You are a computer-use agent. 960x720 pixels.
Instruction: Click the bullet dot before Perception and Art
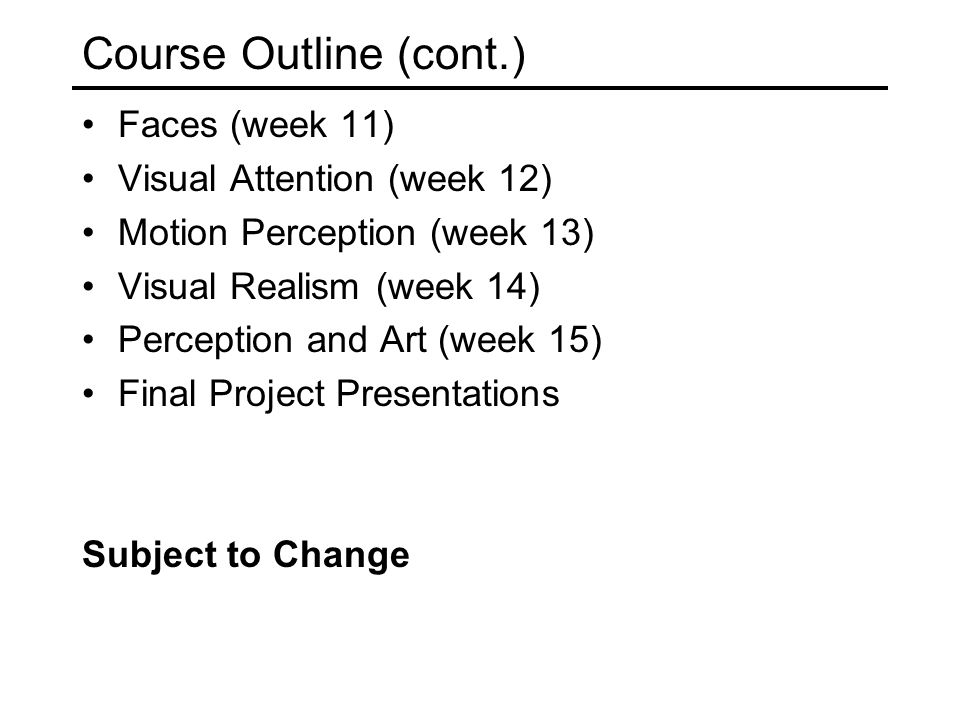[x=89, y=340]
